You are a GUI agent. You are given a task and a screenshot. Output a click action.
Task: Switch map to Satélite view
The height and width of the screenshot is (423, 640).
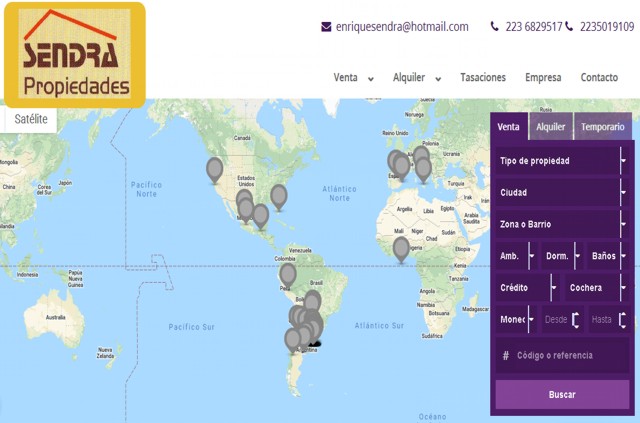click(x=31, y=118)
